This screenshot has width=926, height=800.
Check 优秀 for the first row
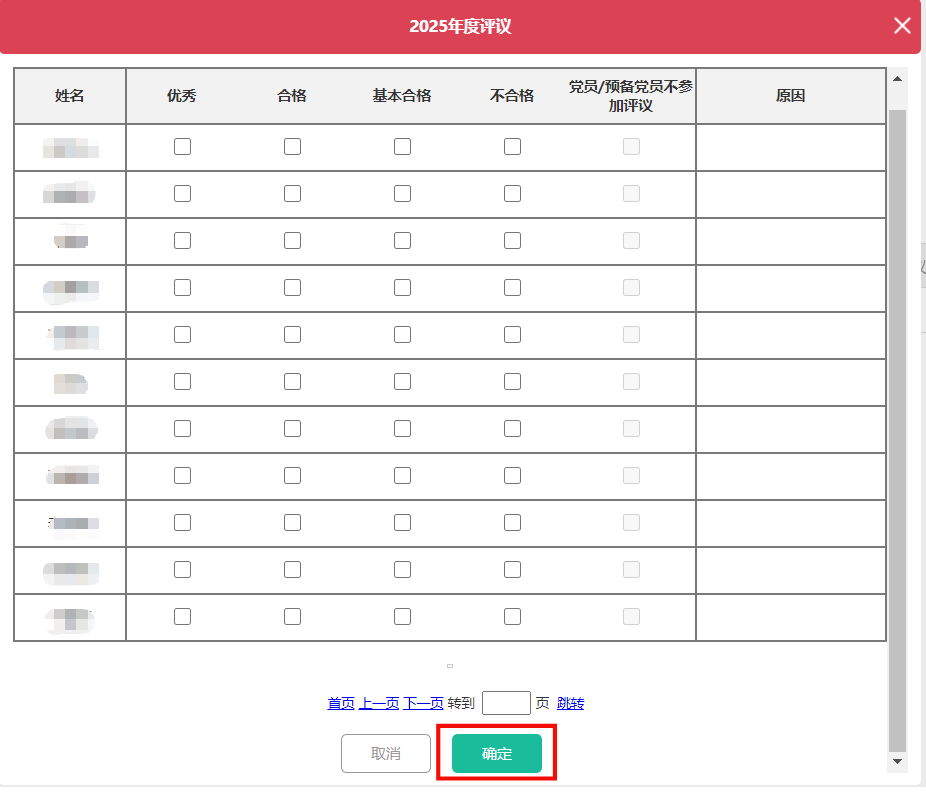pyautogui.click(x=182, y=147)
